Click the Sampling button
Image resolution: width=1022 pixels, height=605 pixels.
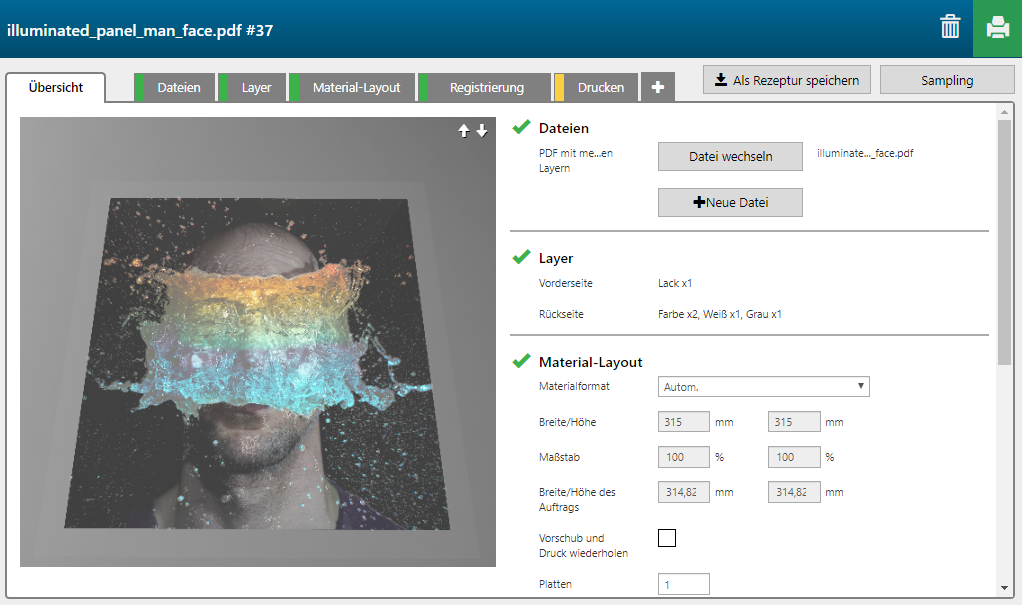(947, 80)
